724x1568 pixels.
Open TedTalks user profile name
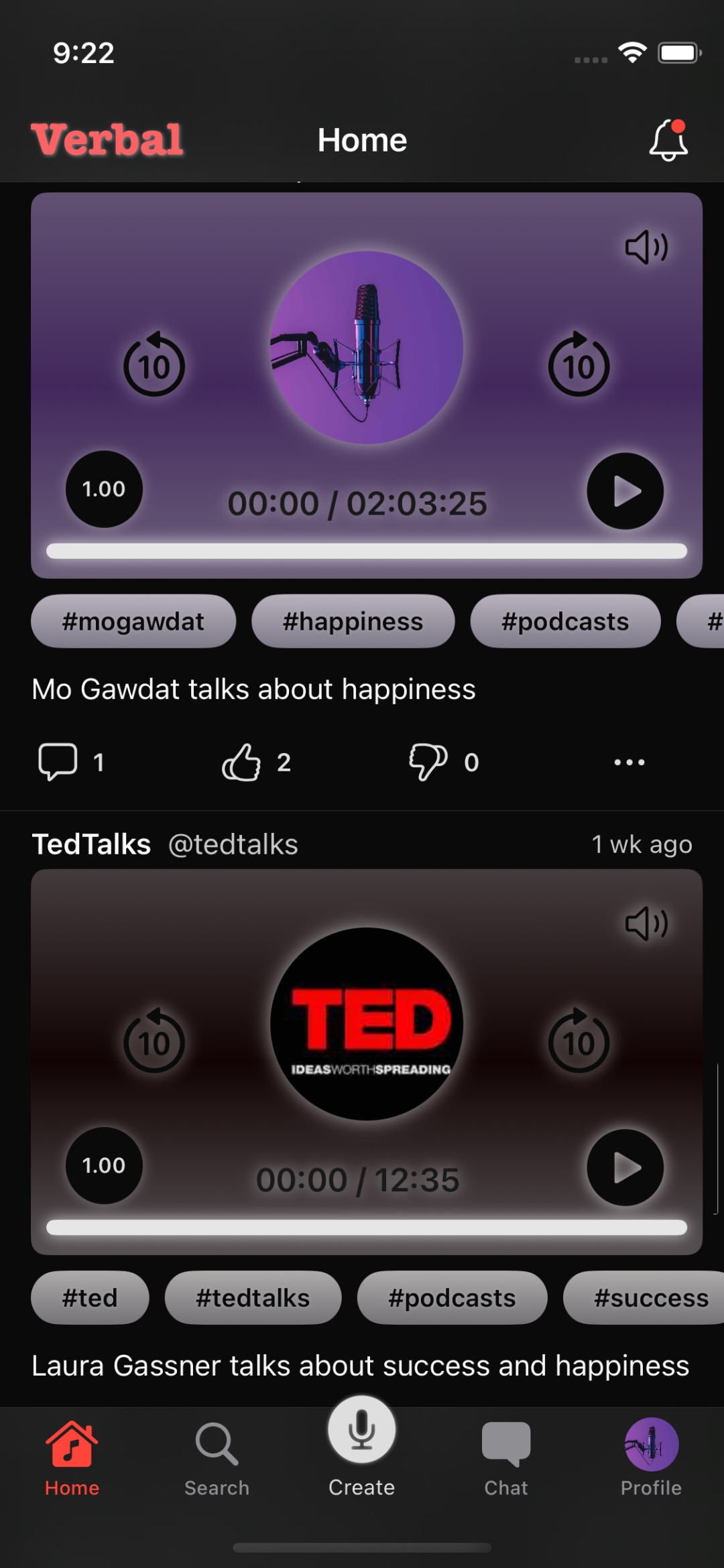tap(91, 844)
